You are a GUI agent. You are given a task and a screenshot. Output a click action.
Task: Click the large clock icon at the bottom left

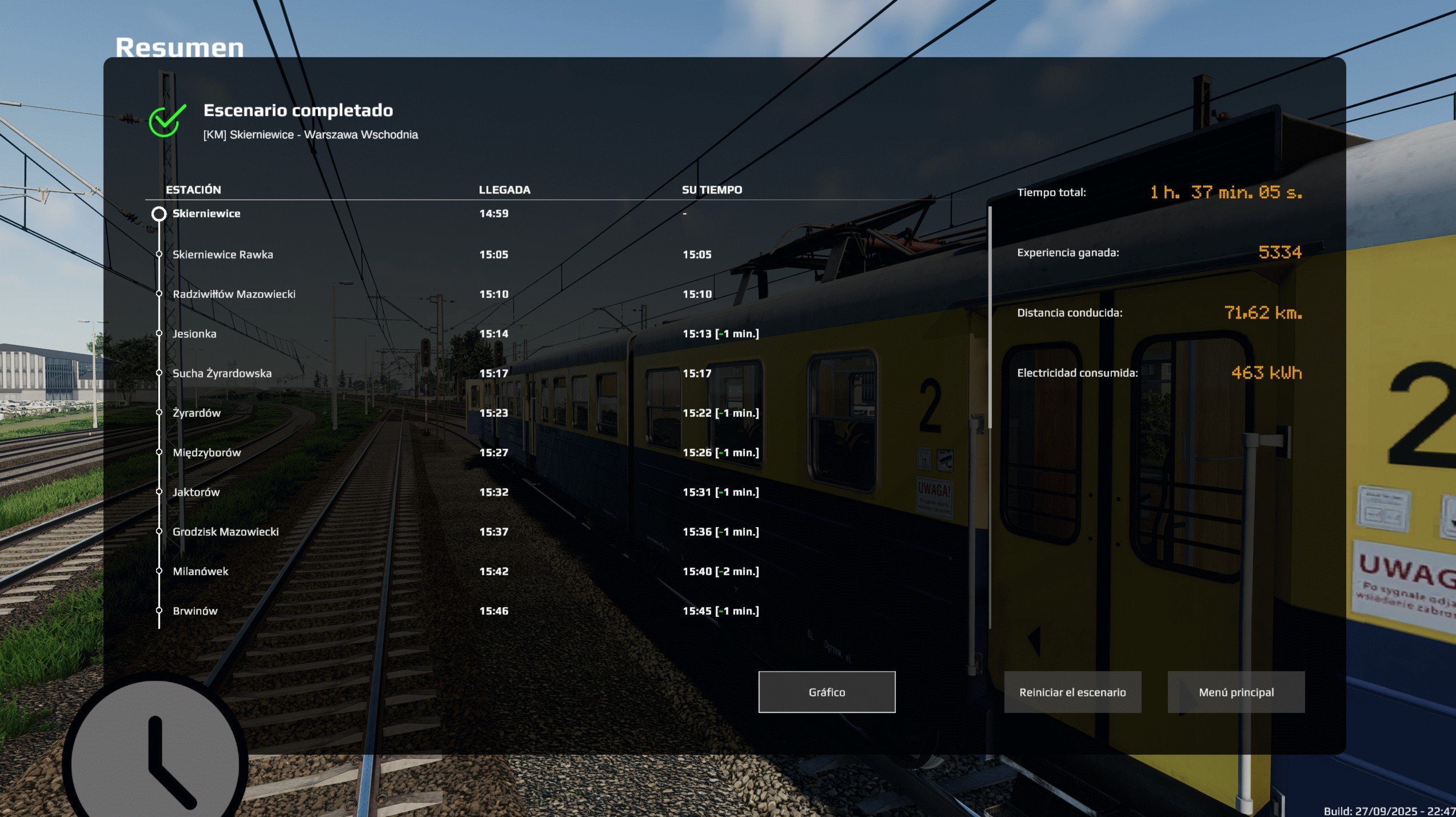(155, 760)
